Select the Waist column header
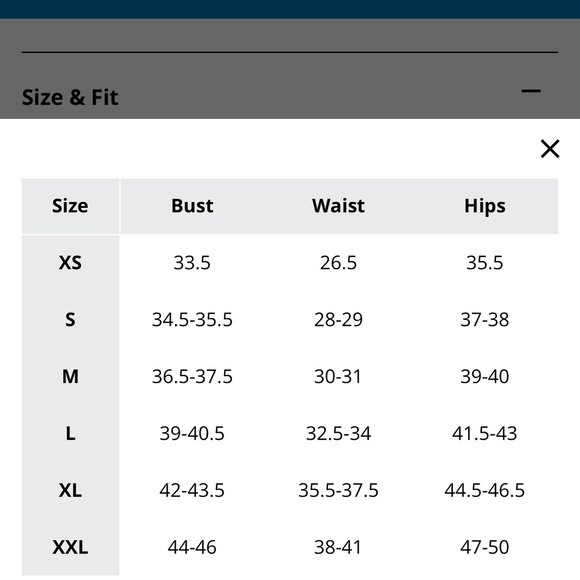This screenshot has width=580, height=580. 338,206
